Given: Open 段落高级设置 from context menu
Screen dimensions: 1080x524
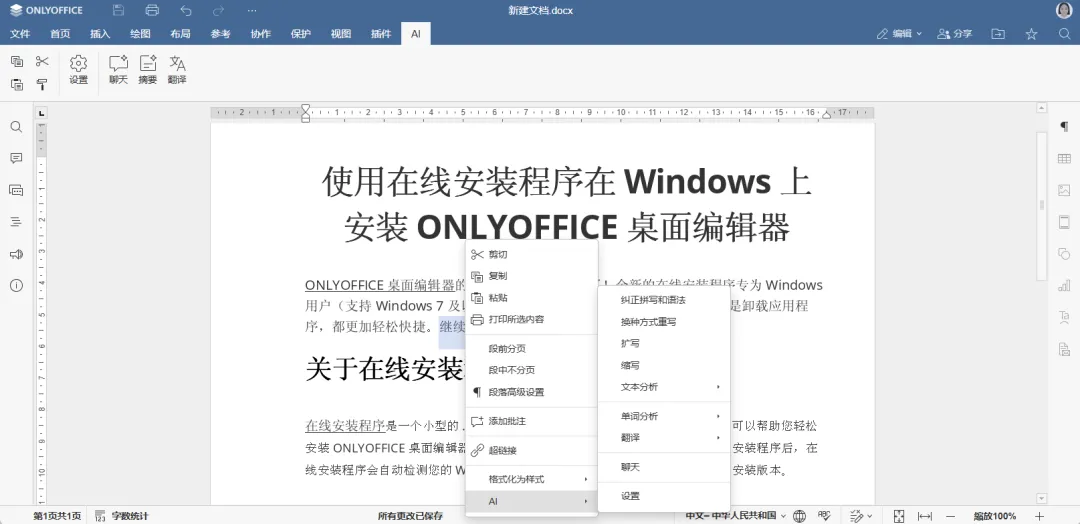Looking at the screenshot, I should pyautogui.click(x=532, y=392).
